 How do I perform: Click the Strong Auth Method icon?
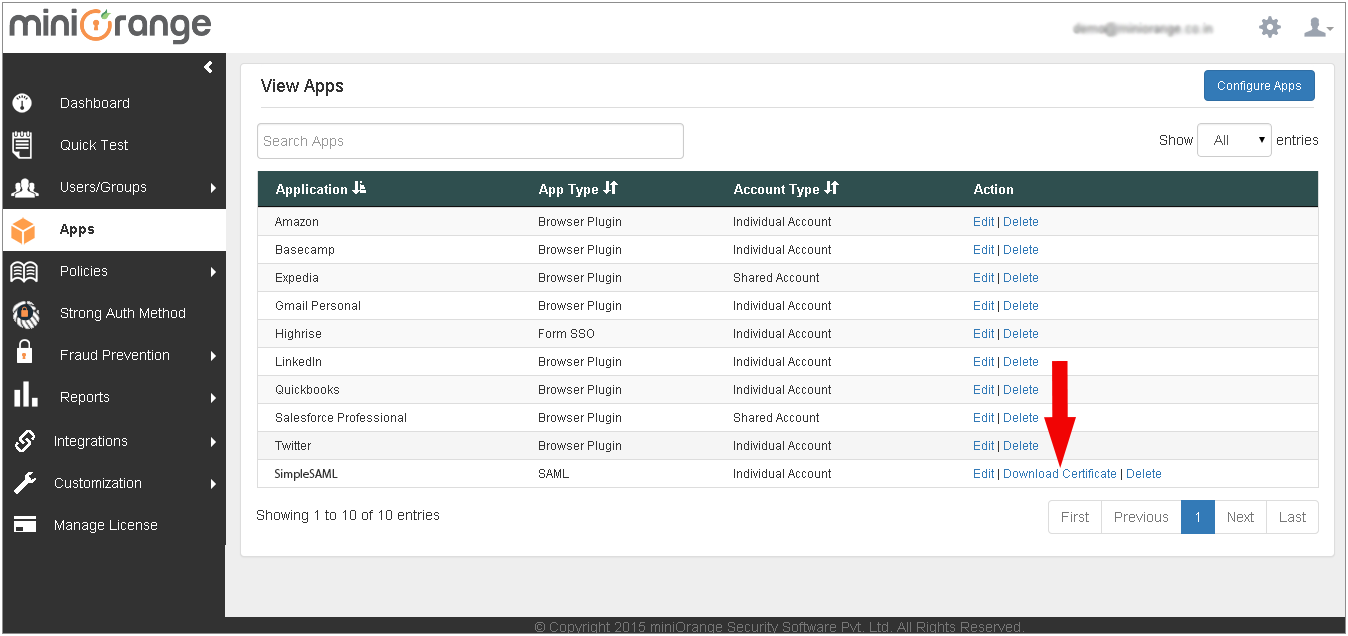(25, 314)
